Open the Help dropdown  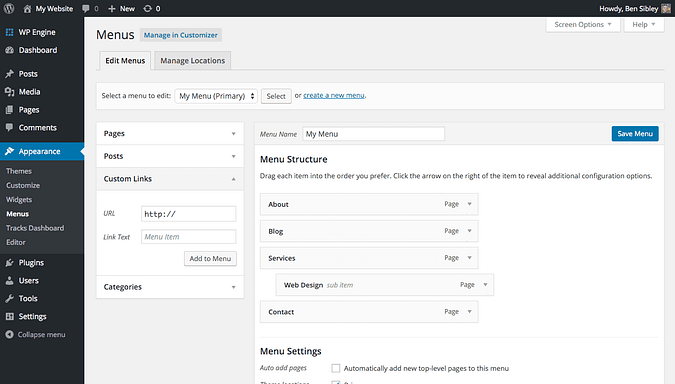[x=644, y=25]
